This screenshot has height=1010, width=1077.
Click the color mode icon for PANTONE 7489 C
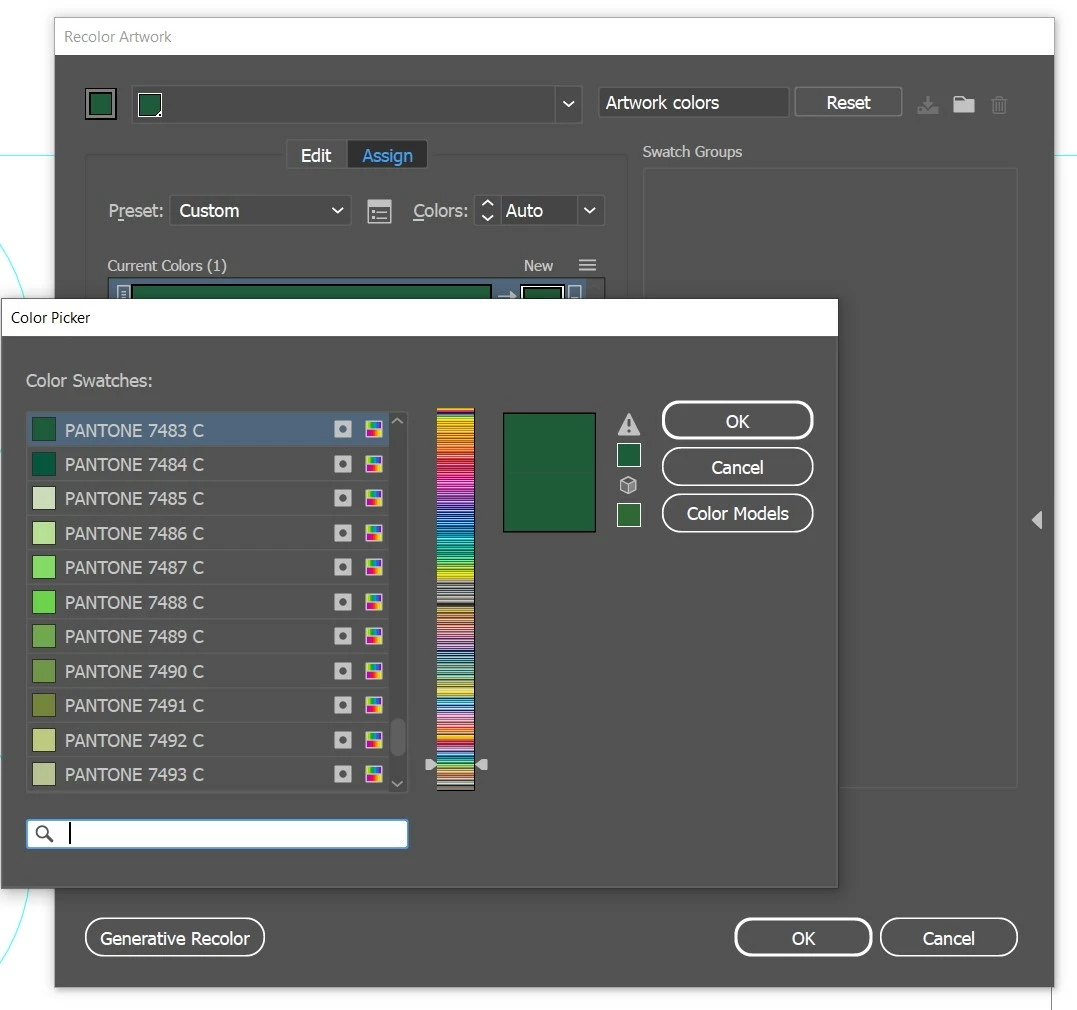click(374, 636)
